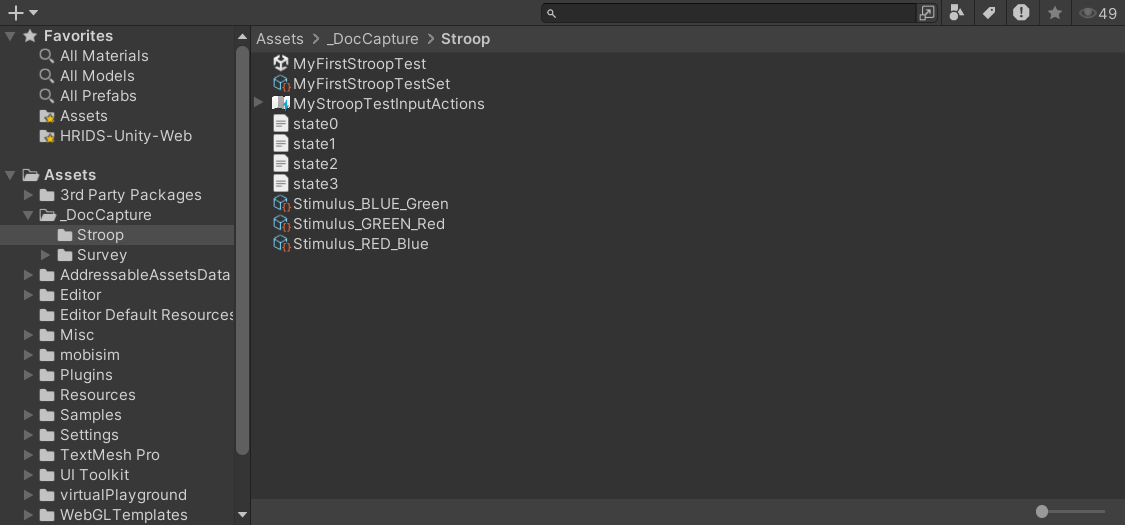Select MyFirstStroopTestSet asset icon
The image size is (1125, 525).
click(x=281, y=83)
